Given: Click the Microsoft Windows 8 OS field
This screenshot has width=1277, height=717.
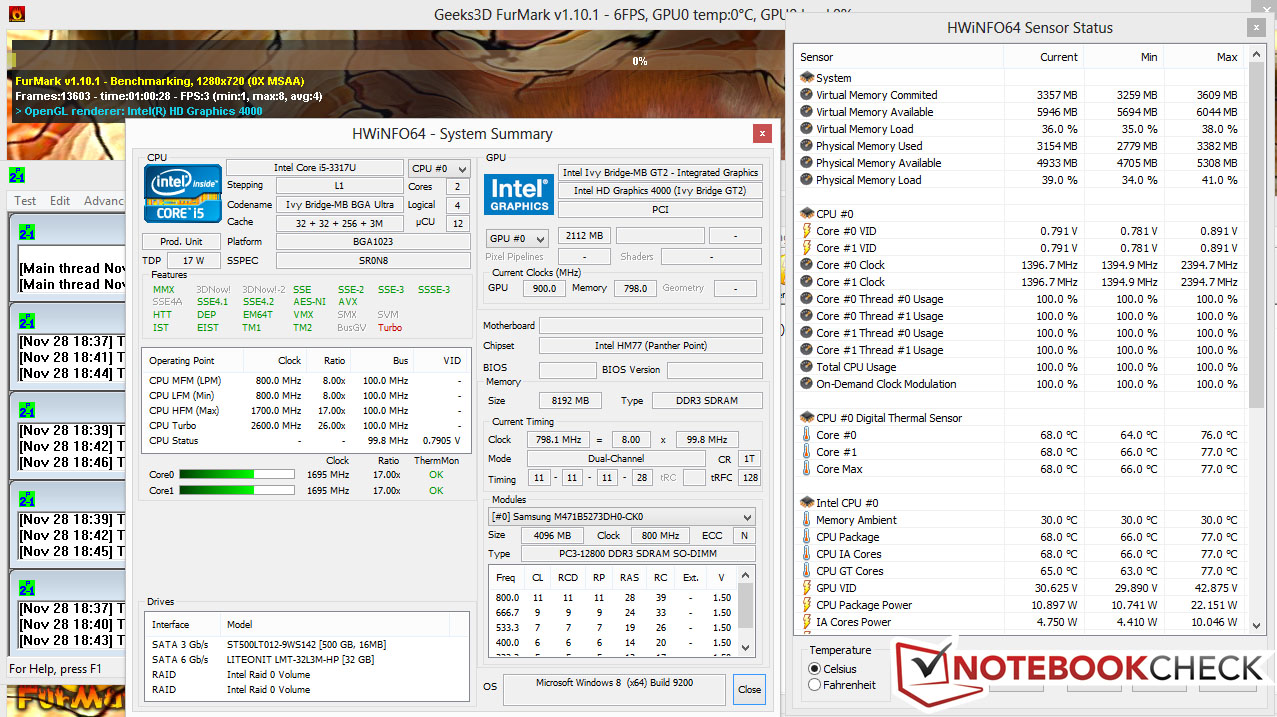Looking at the screenshot, I should pyautogui.click(x=614, y=689).
